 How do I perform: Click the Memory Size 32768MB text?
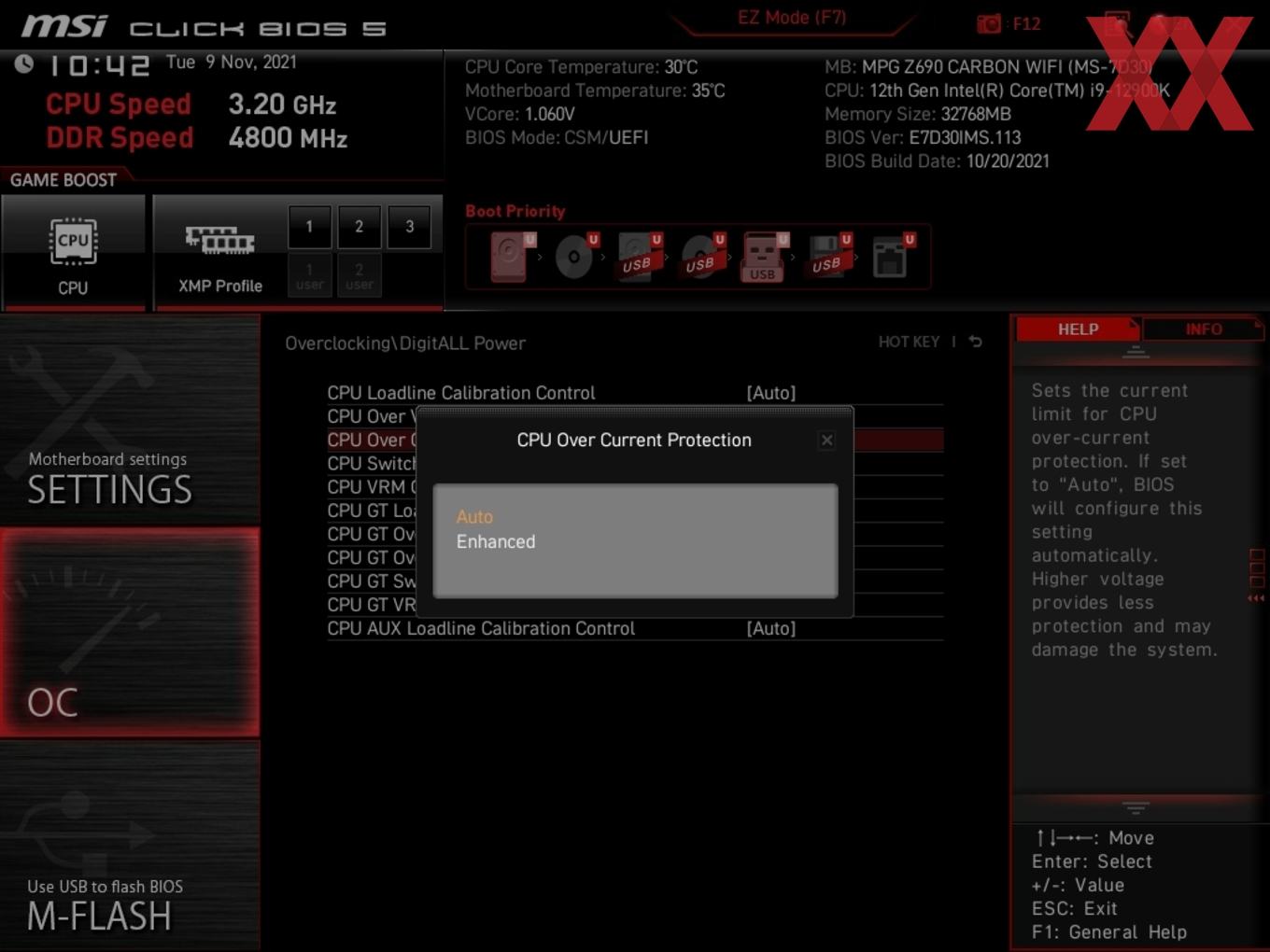(918, 114)
